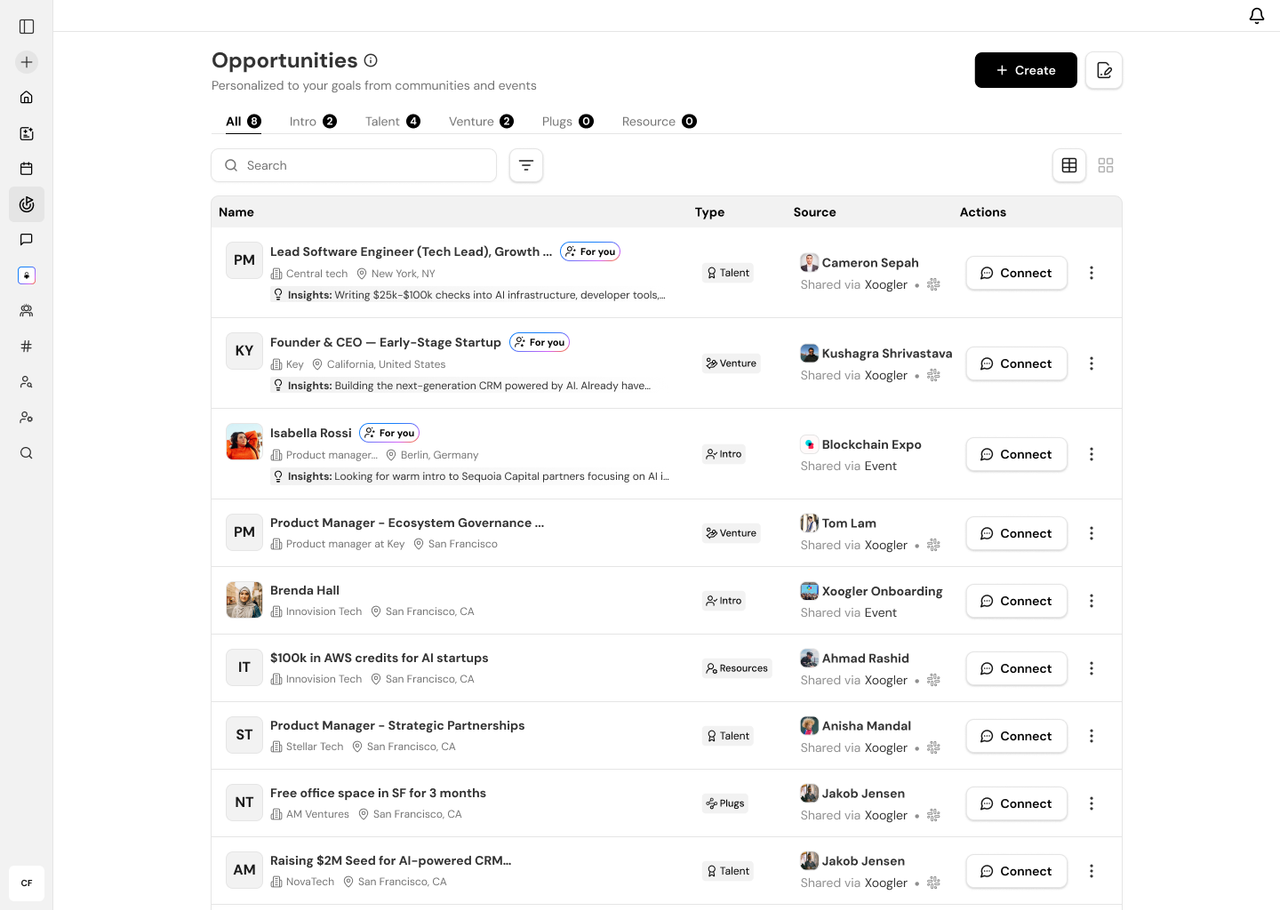Open Lead Software Engineer opportunity title

(x=411, y=252)
